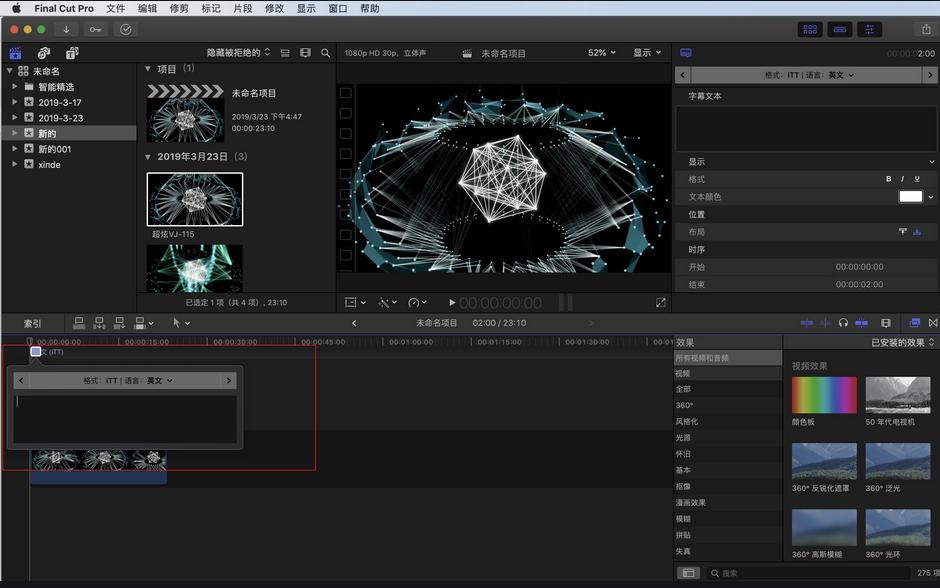The width and height of the screenshot is (940, 588).
Task: Click the browser search magnifier icon
Action: 325,53
